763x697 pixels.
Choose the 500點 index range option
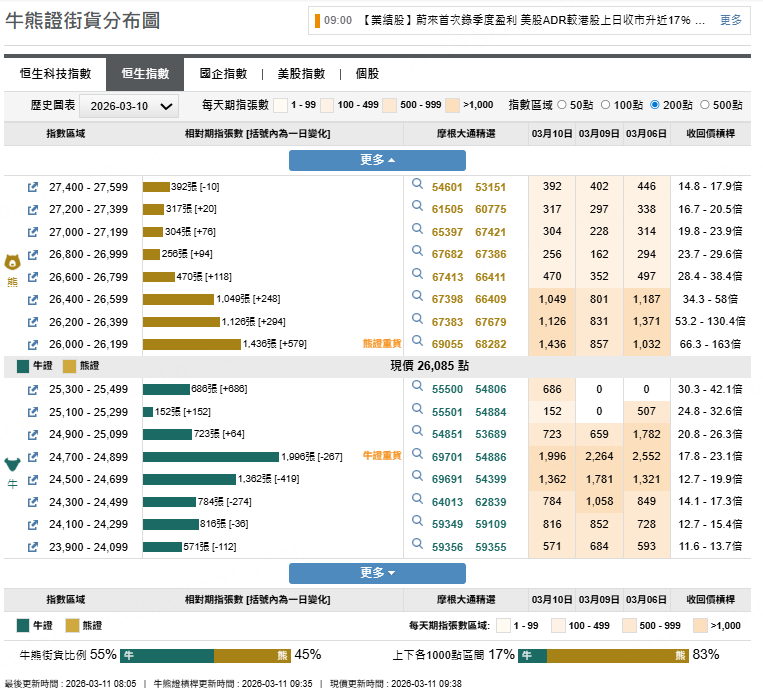tap(706, 104)
